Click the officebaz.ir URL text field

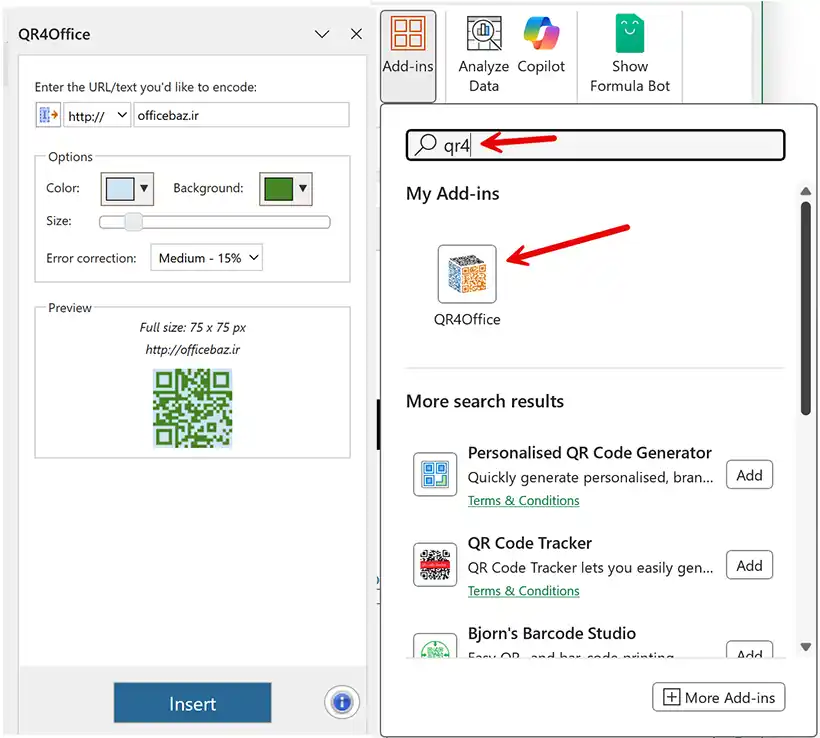pos(241,115)
